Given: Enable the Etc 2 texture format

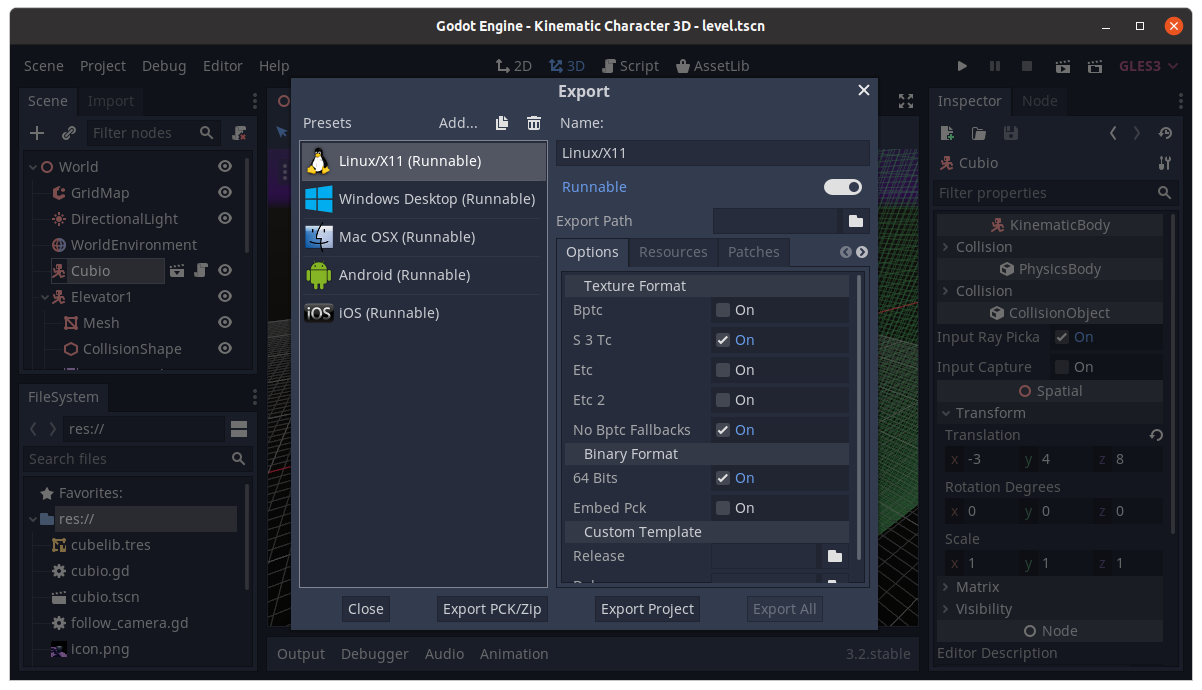Looking at the screenshot, I should [x=722, y=400].
